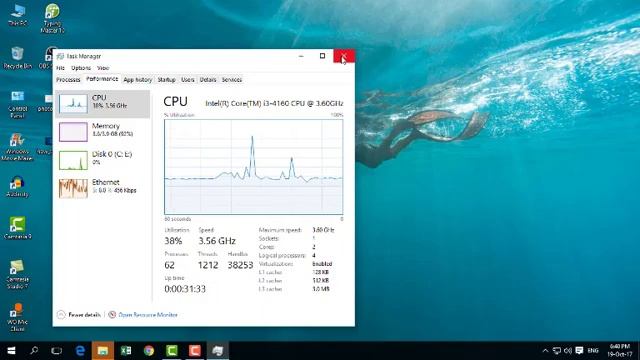The image size is (640, 360).
Task: Open Typing Master 10 desktop icon
Action: pyautogui.click(x=52, y=18)
